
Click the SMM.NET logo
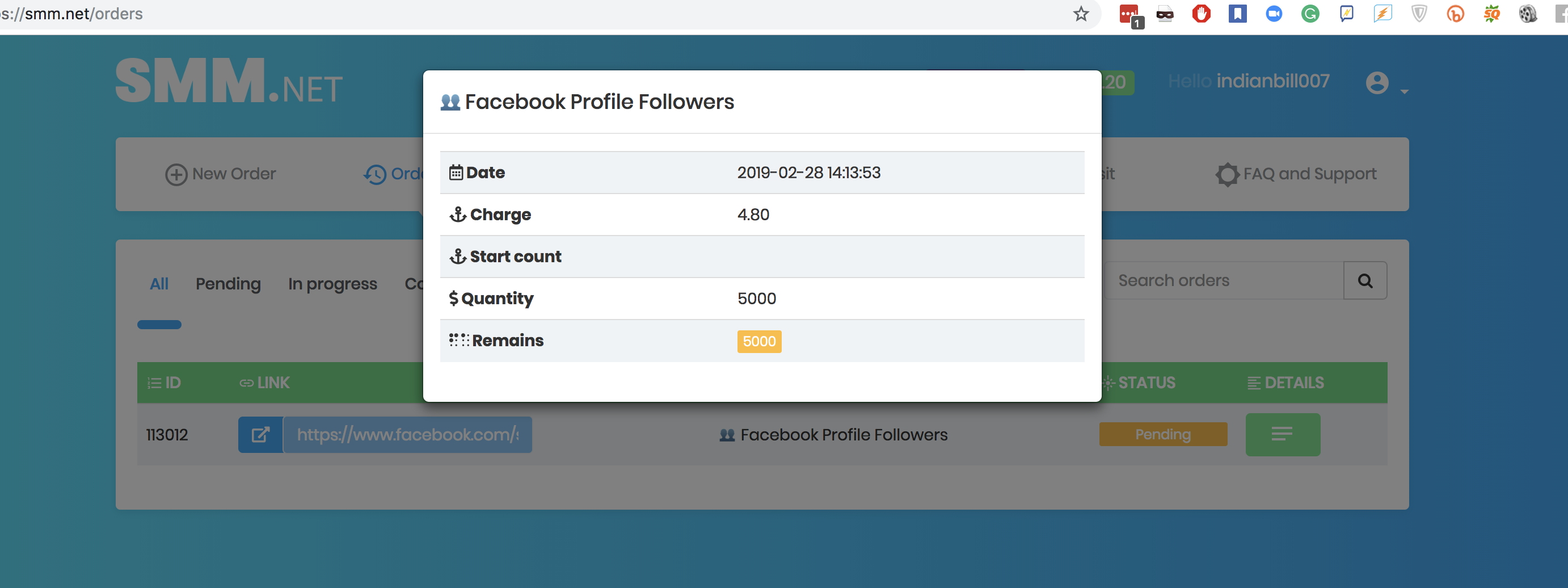click(229, 81)
